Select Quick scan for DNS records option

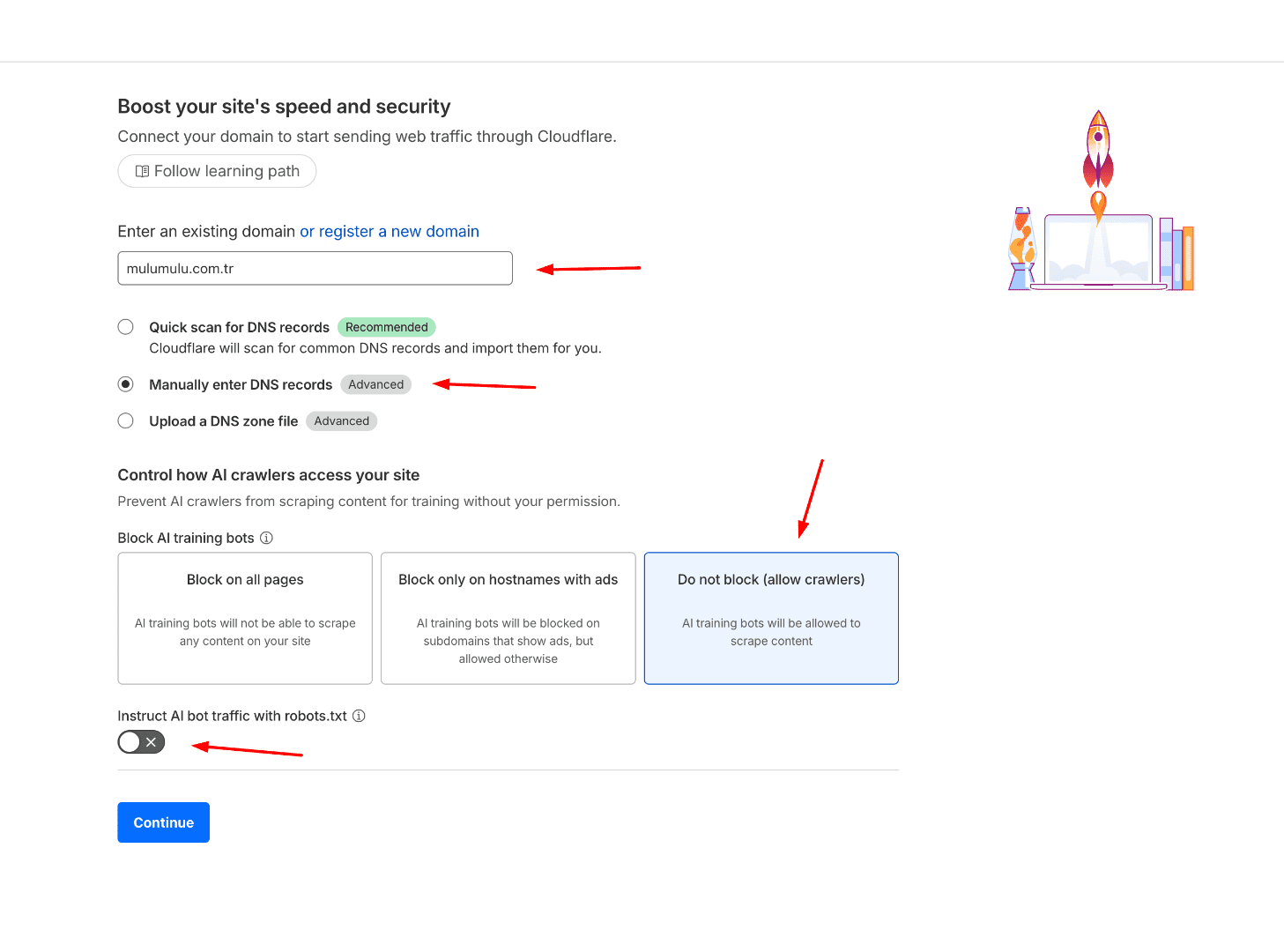click(x=126, y=327)
